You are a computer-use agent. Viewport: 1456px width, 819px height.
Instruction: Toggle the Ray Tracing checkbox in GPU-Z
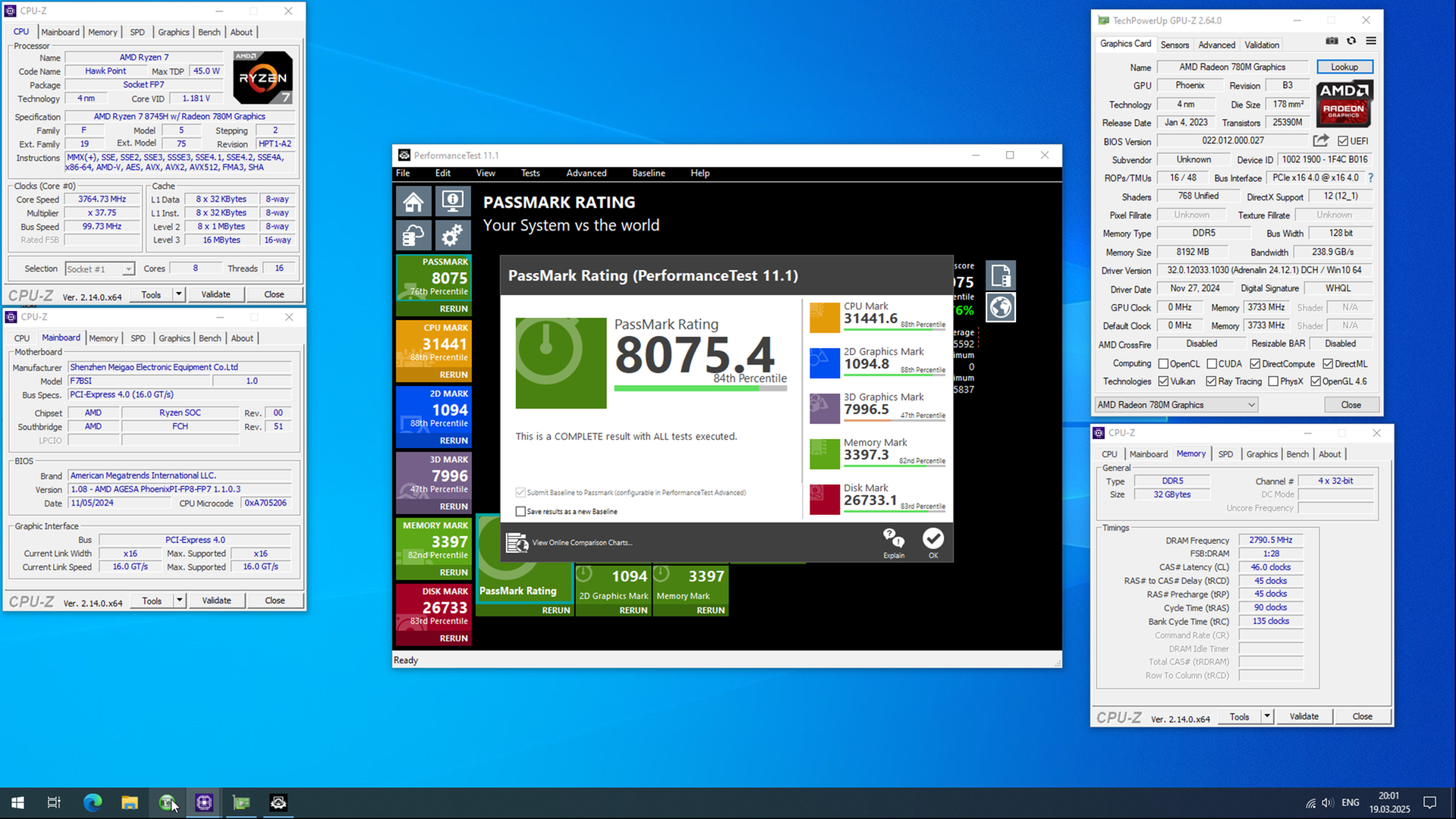click(x=1211, y=381)
